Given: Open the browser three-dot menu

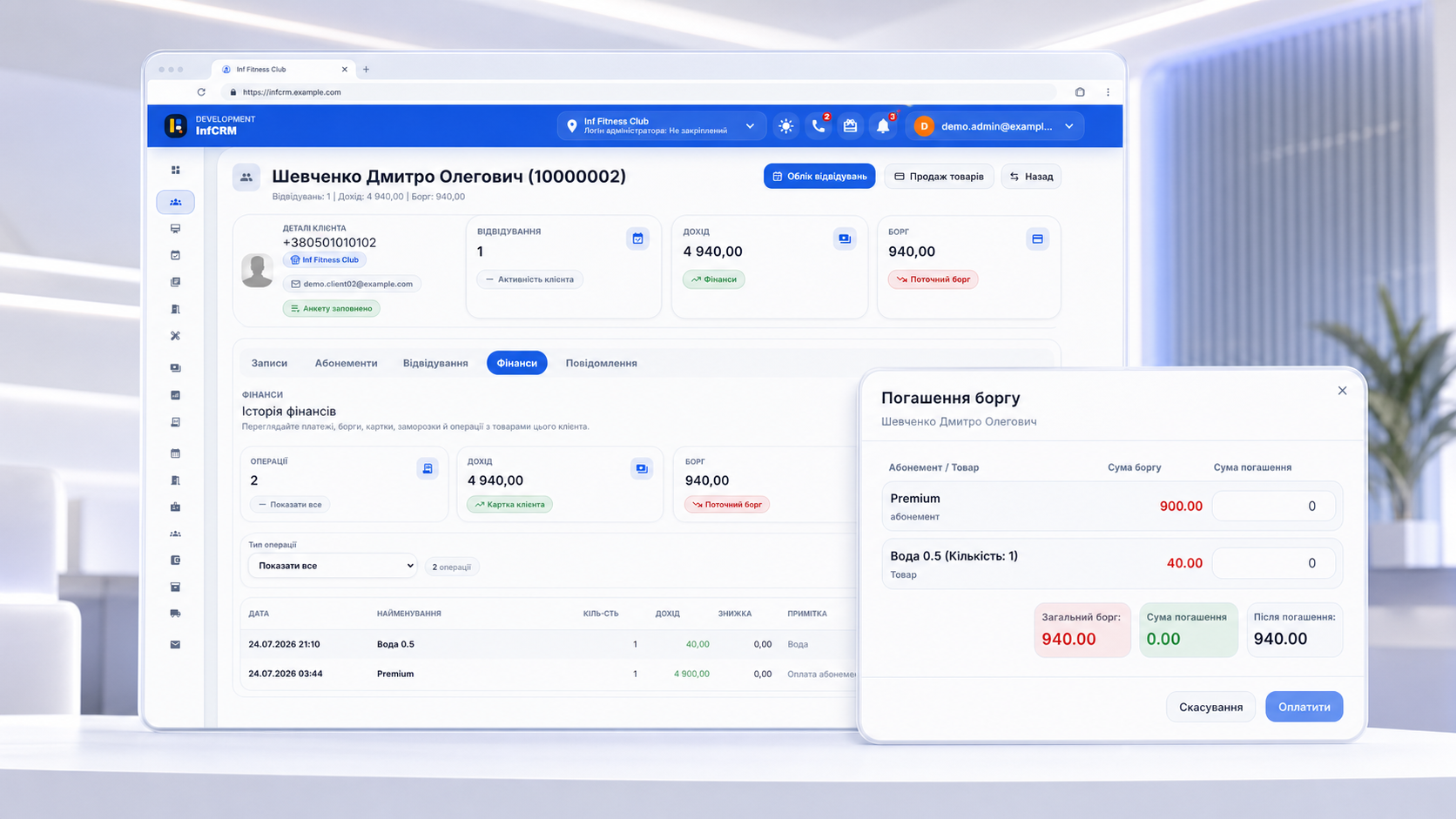Looking at the screenshot, I should pos(1108,92).
